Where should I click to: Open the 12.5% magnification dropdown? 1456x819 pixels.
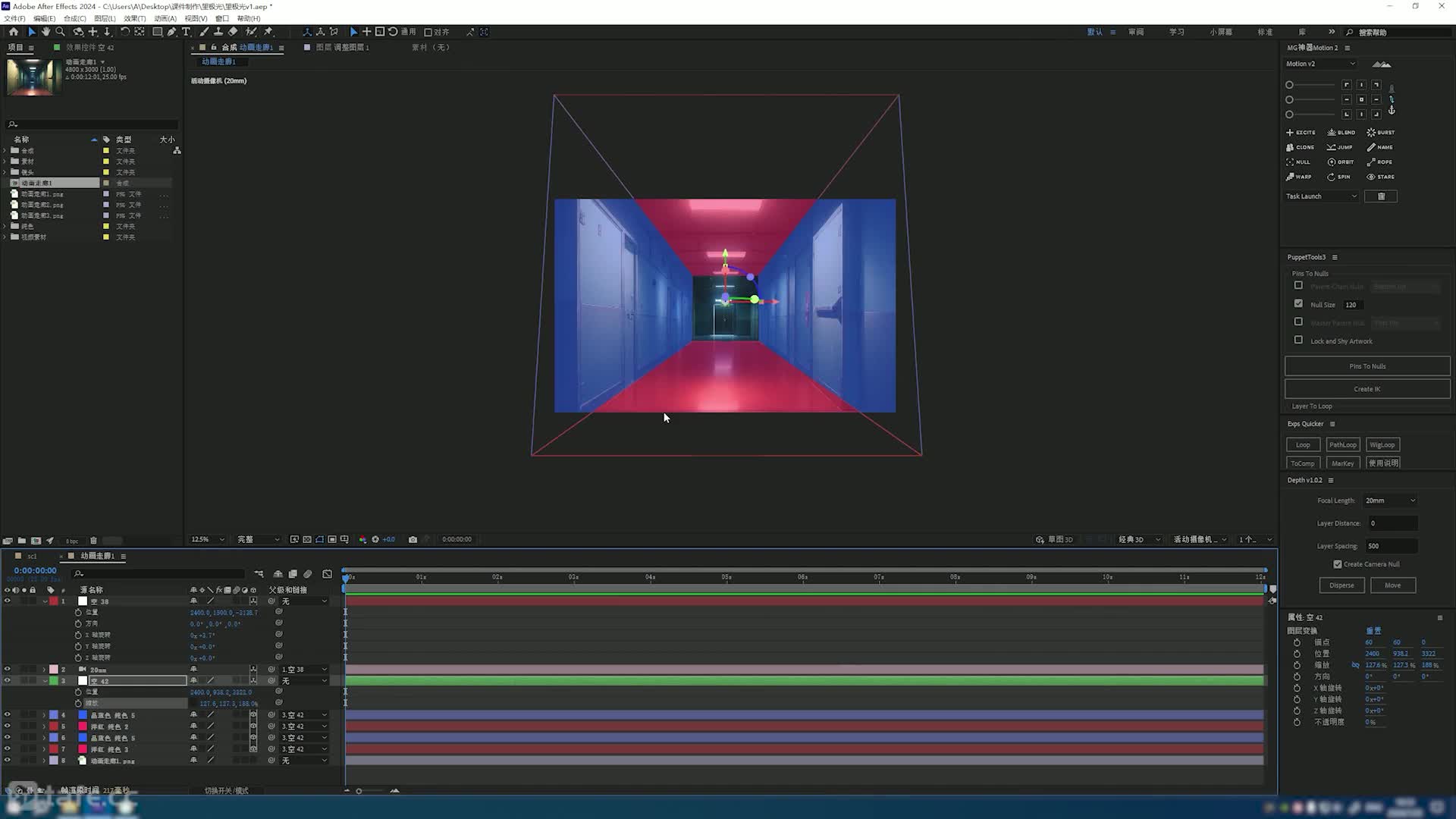tap(208, 540)
